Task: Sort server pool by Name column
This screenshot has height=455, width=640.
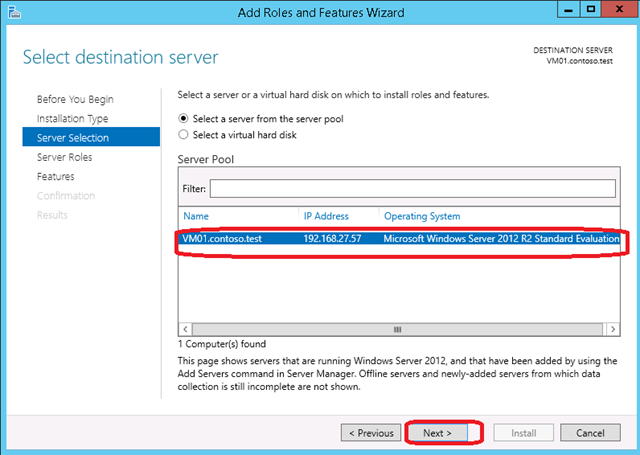Action: (196, 216)
